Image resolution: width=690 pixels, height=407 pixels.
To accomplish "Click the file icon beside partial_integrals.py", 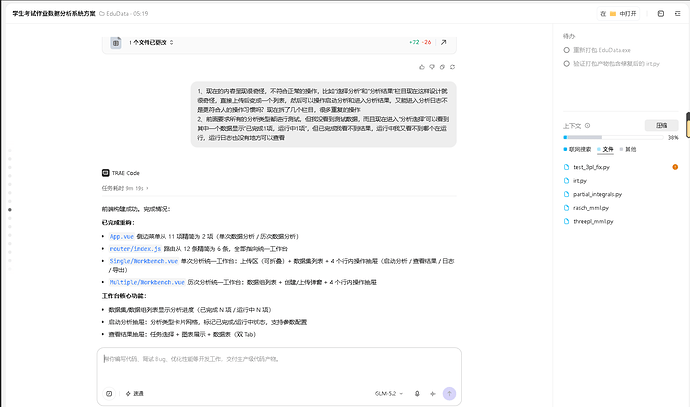I will [x=566, y=194].
